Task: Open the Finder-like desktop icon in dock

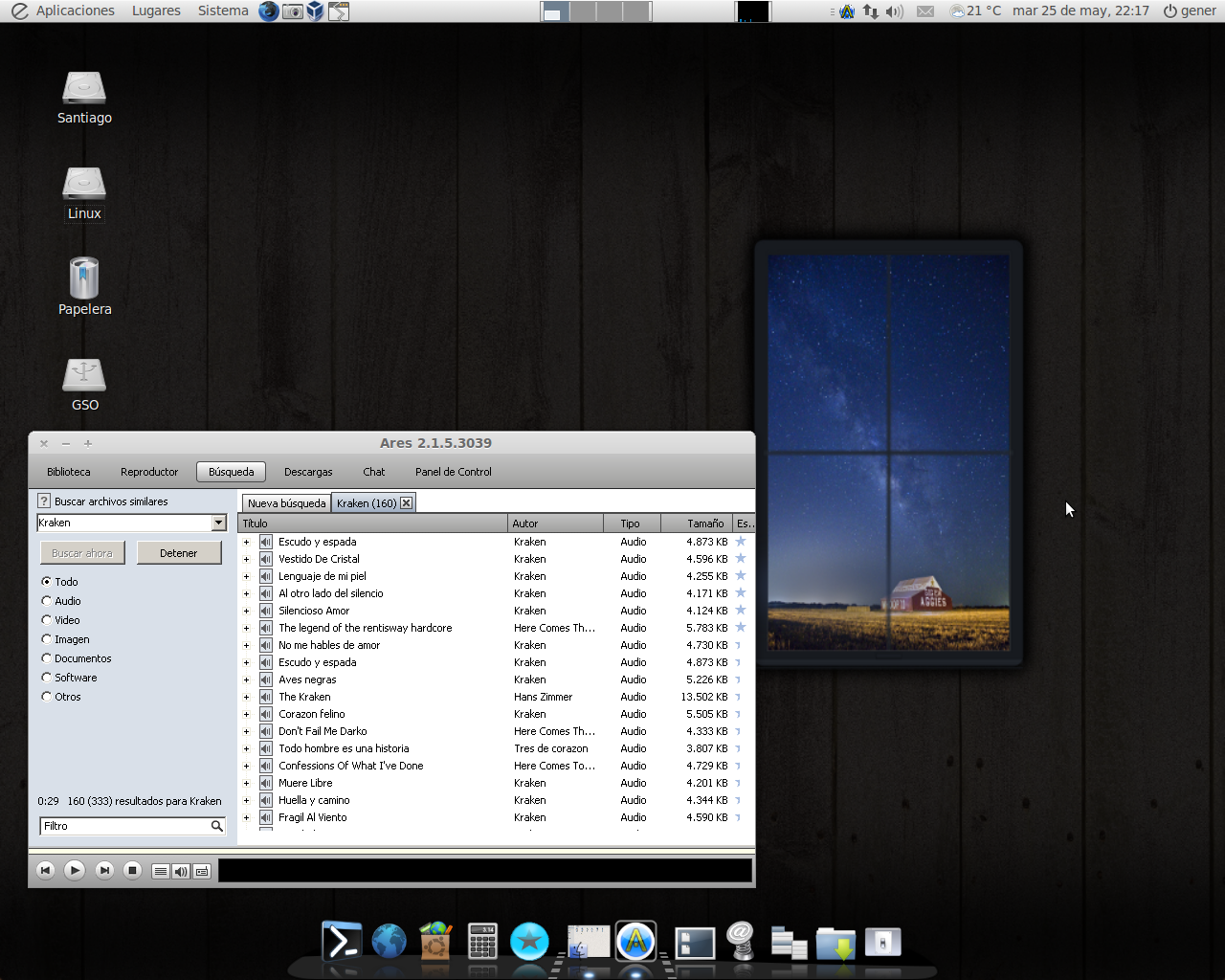Action: click(x=588, y=941)
